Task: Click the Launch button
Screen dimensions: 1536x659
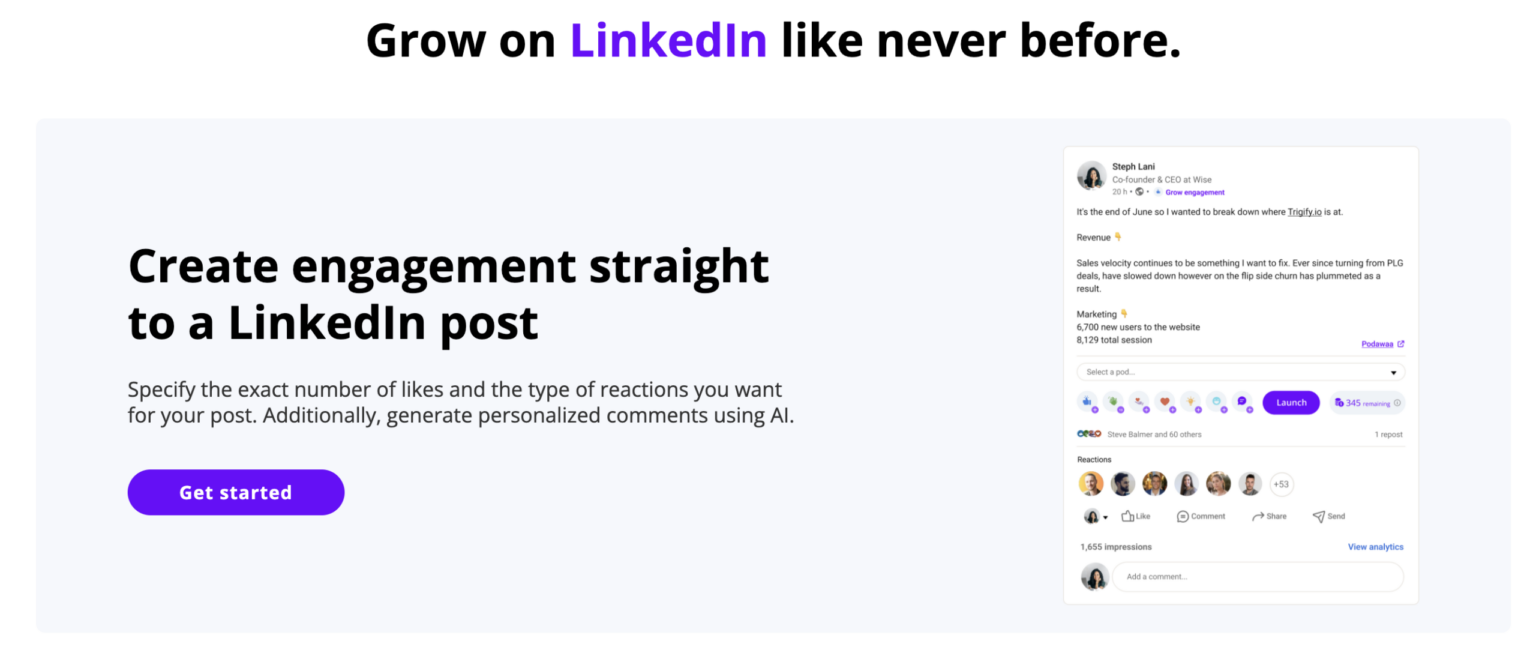Action: (1291, 402)
